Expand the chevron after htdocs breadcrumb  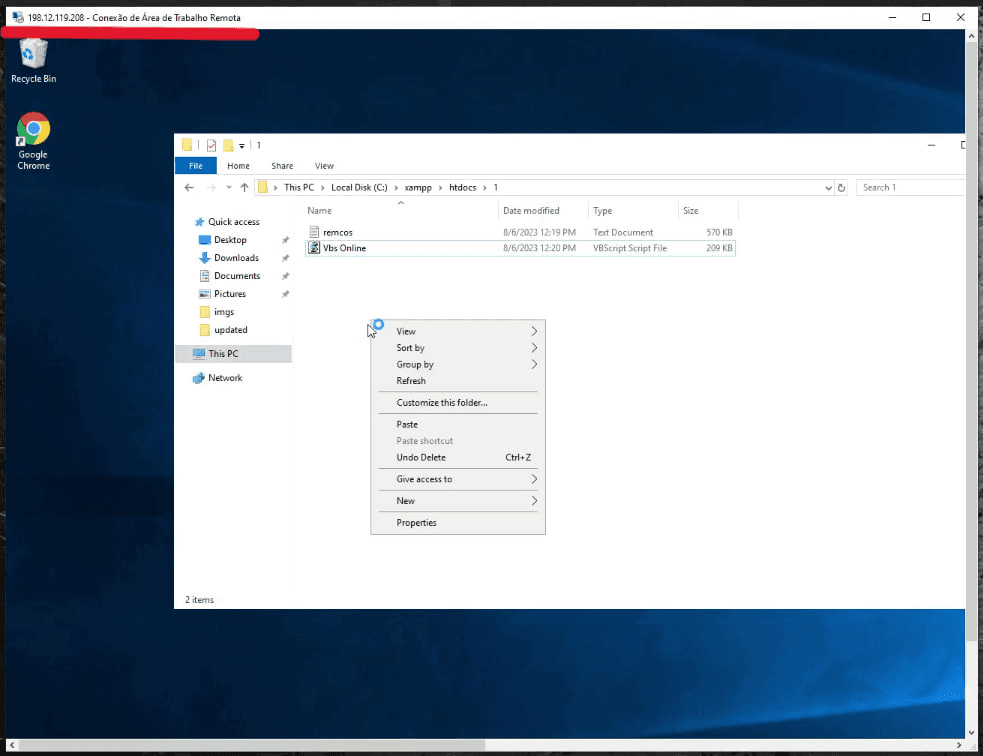coord(485,187)
